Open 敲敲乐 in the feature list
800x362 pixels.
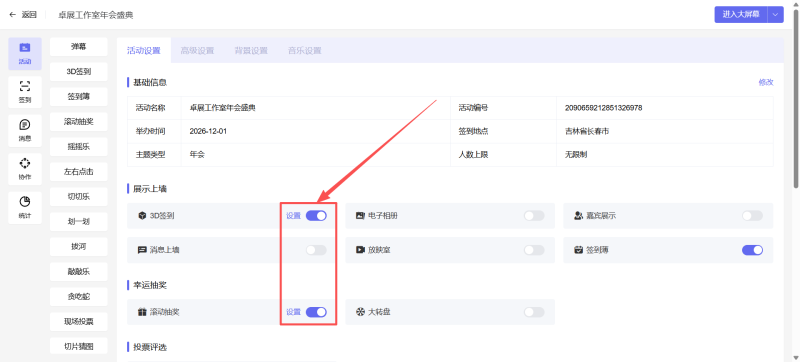[79, 272]
